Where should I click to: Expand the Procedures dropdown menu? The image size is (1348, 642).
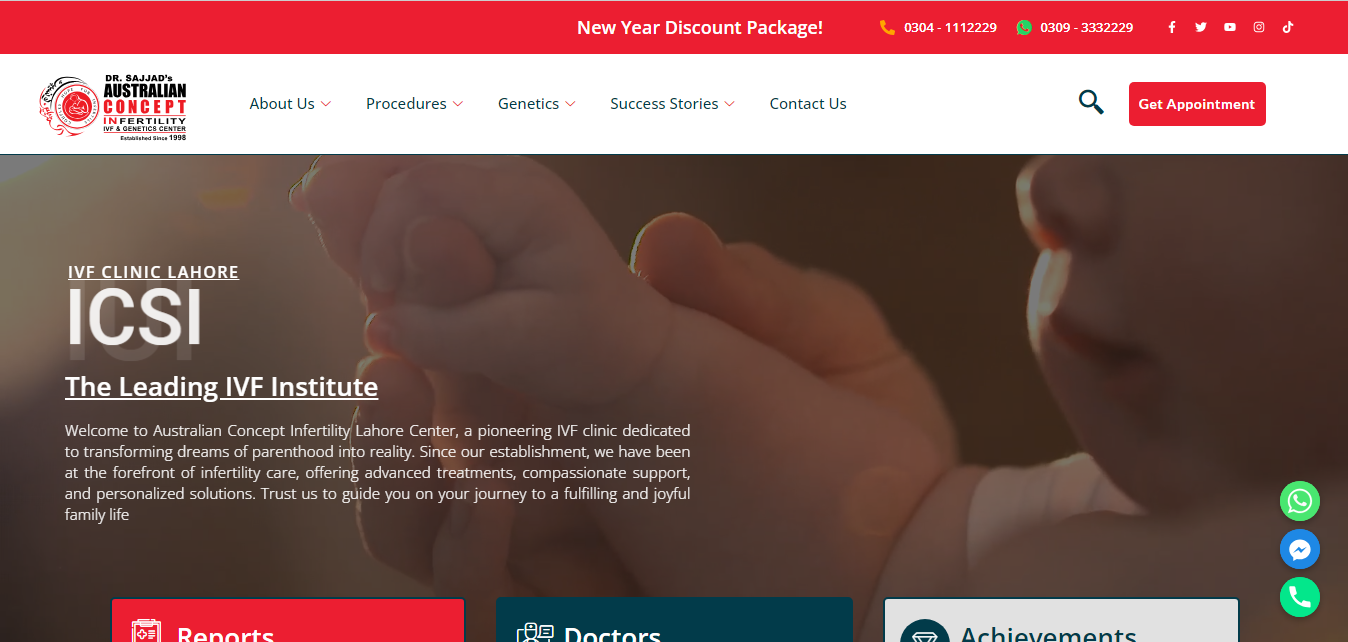414,104
